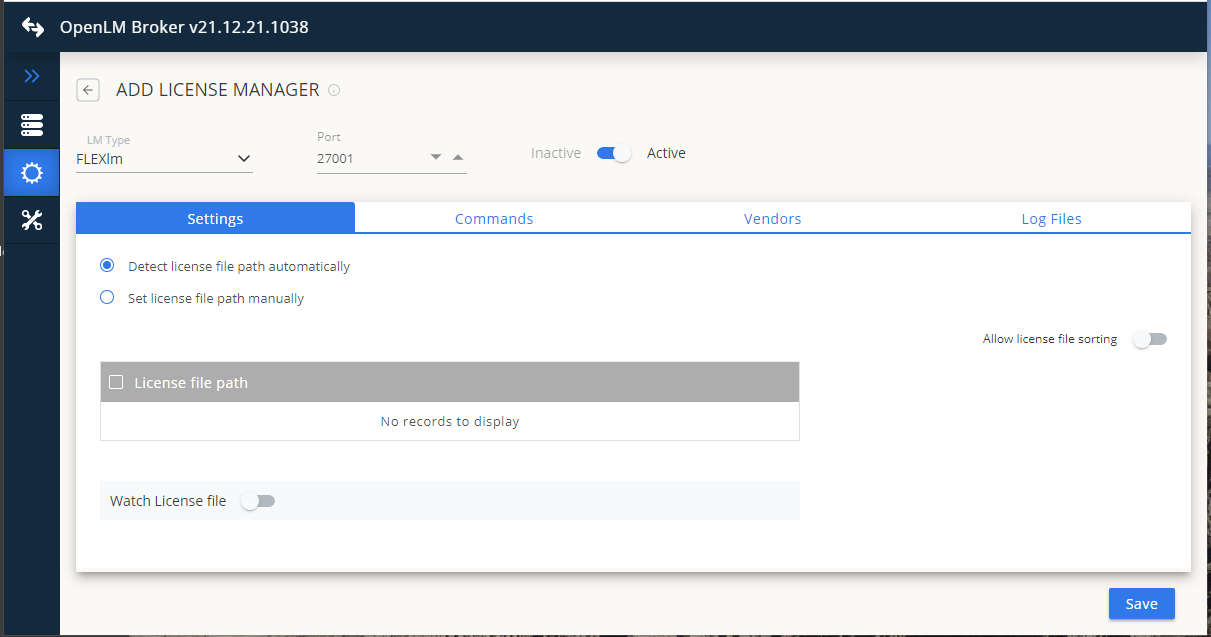Click info icon beside Add License Manager
Viewport: 1211px width, 637px height.
click(x=334, y=90)
